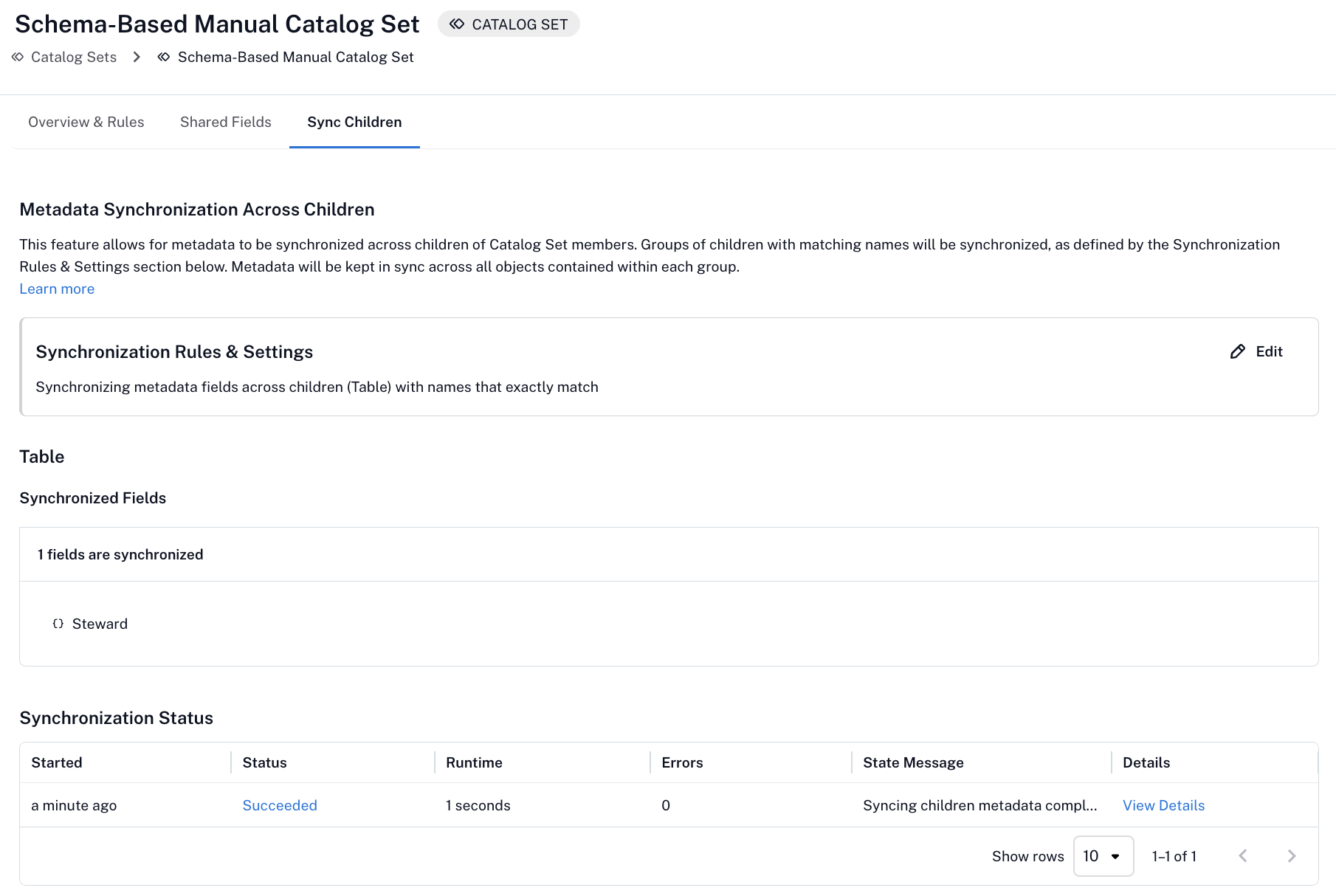Screen dimensions: 1336x896
Task: Go to next page arrow
Action: click(x=1292, y=856)
